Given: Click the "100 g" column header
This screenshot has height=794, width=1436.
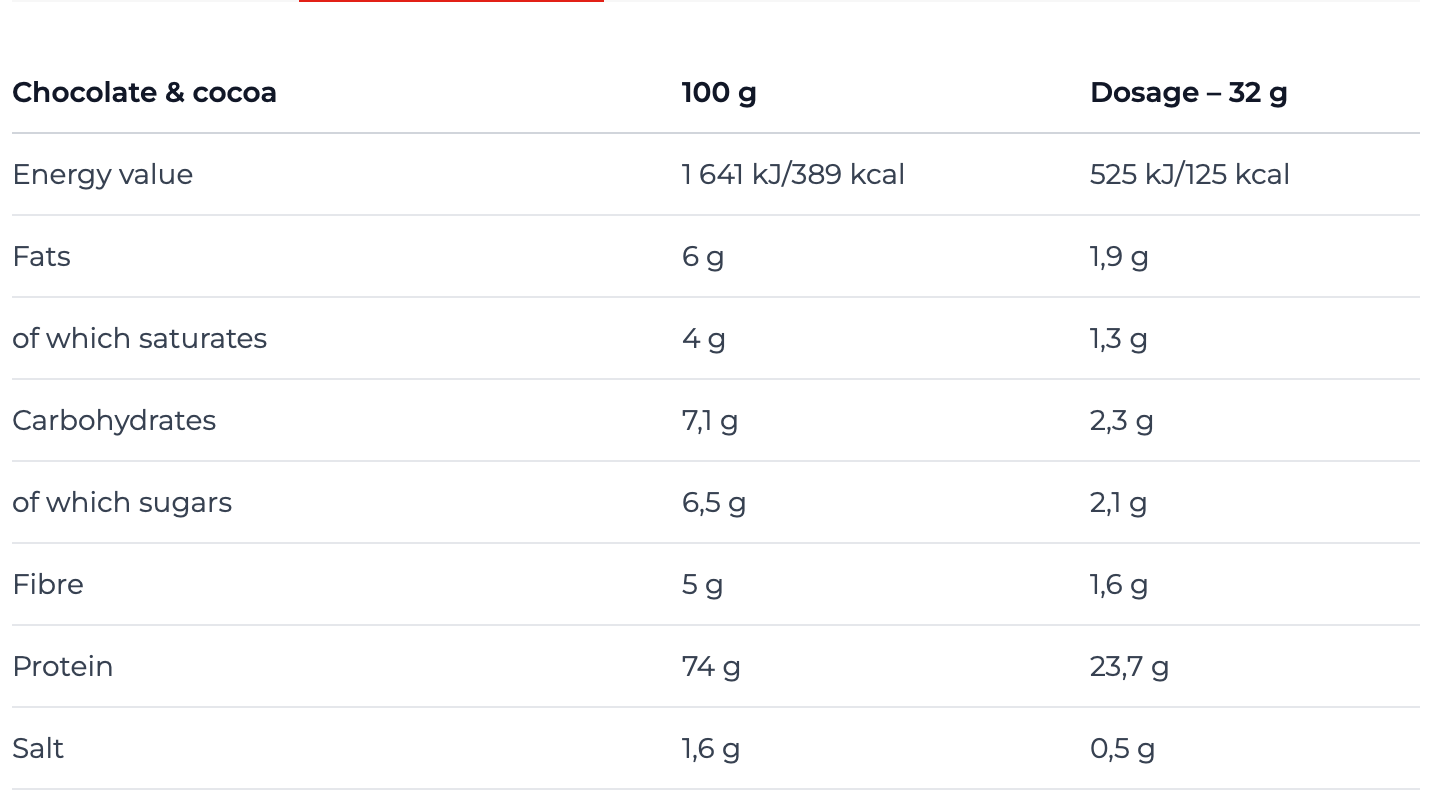Looking at the screenshot, I should coord(719,93).
